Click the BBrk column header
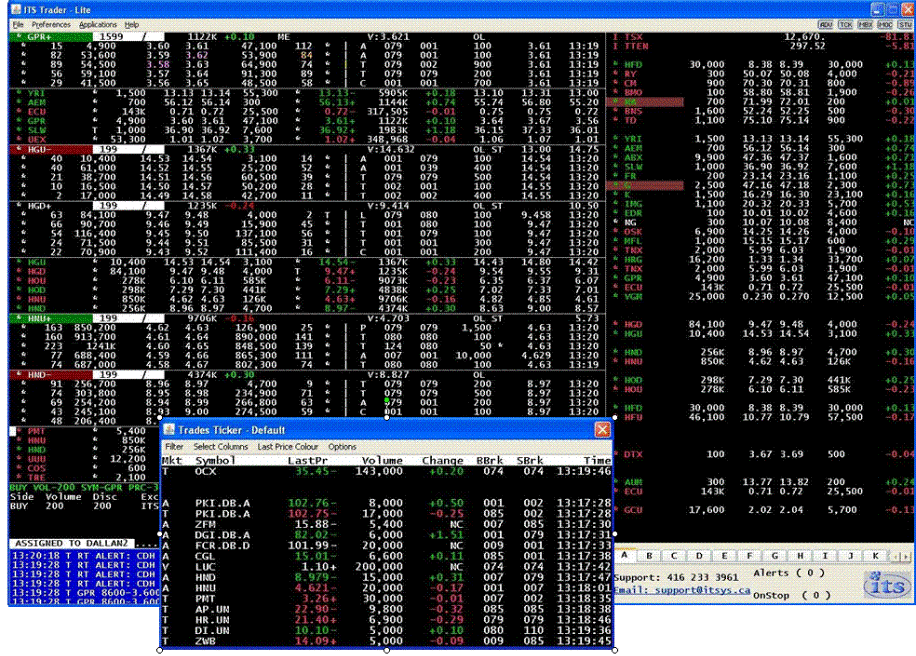 click(x=489, y=460)
